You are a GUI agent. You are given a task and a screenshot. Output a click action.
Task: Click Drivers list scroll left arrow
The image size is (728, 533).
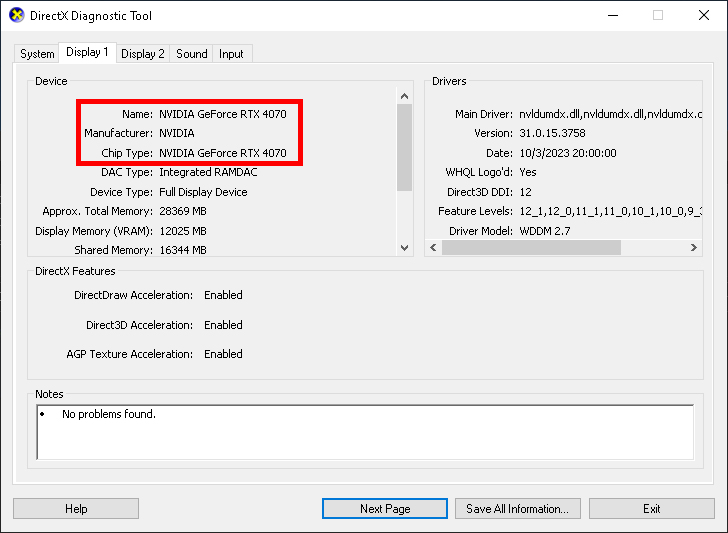coord(433,247)
